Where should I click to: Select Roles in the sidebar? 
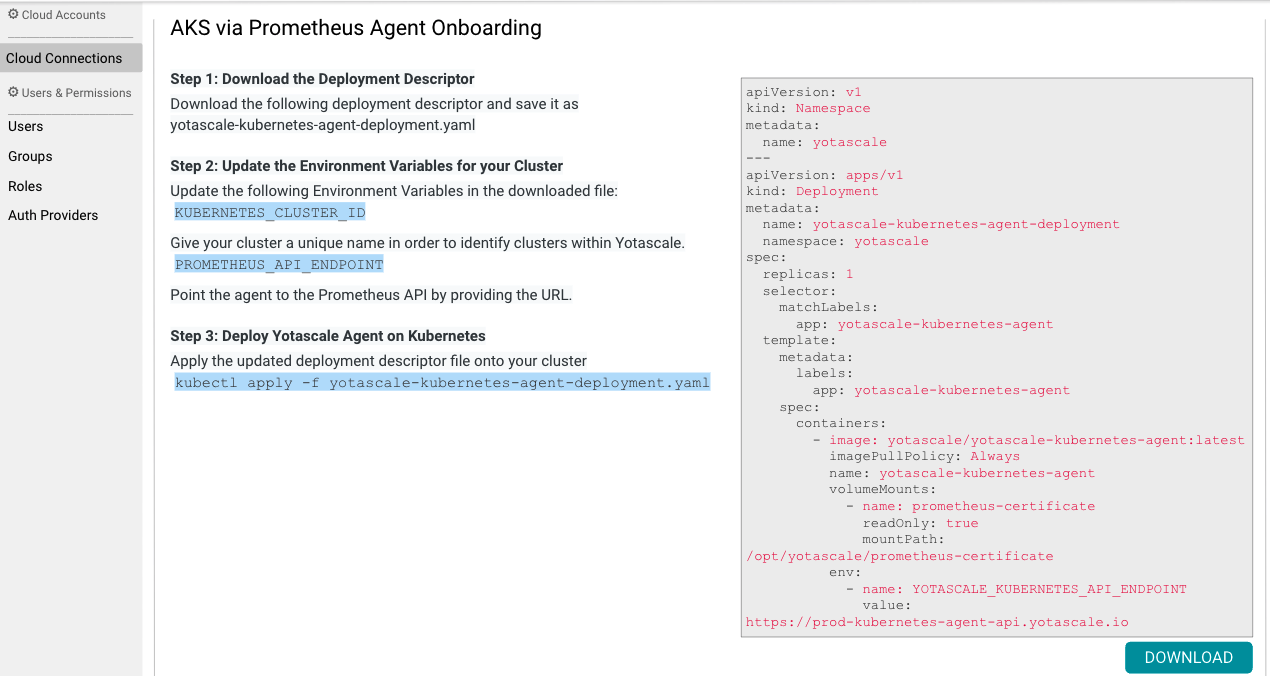(x=25, y=186)
